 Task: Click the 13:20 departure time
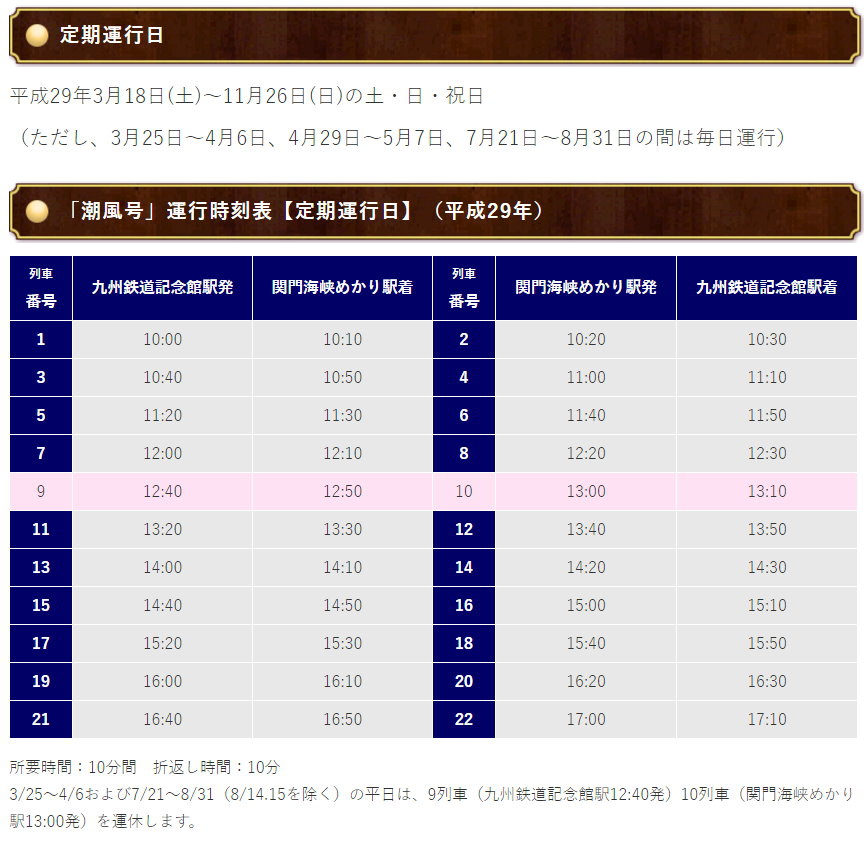click(x=162, y=529)
